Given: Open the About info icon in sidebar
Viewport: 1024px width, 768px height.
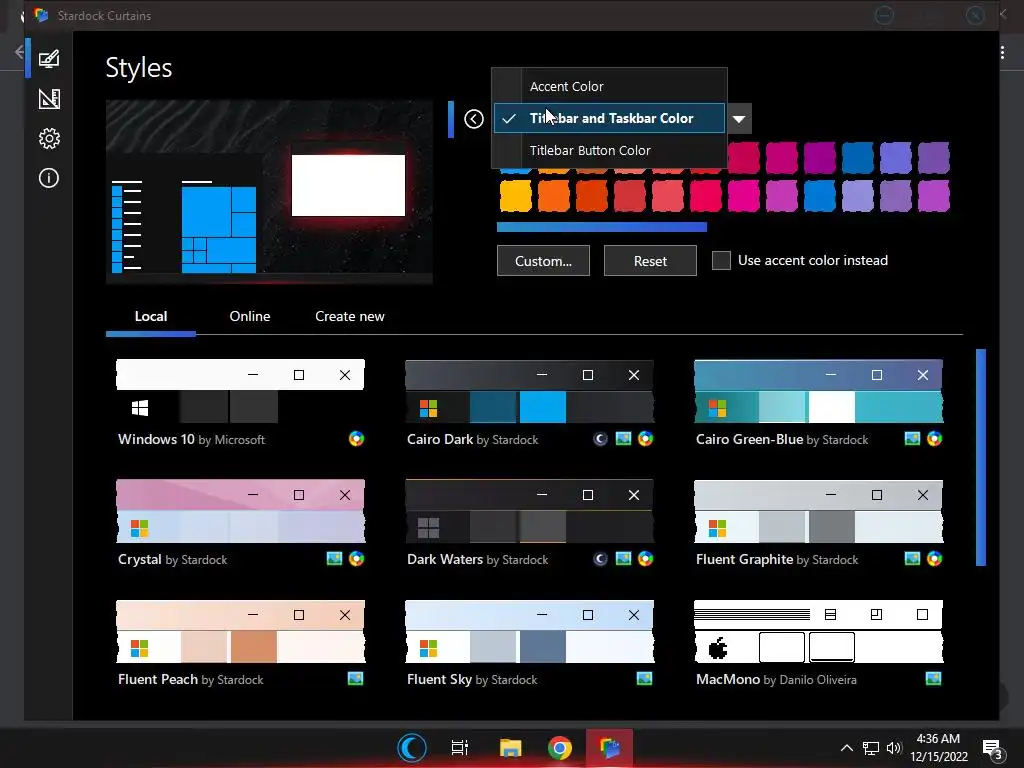Looking at the screenshot, I should click(x=49, y=178).
